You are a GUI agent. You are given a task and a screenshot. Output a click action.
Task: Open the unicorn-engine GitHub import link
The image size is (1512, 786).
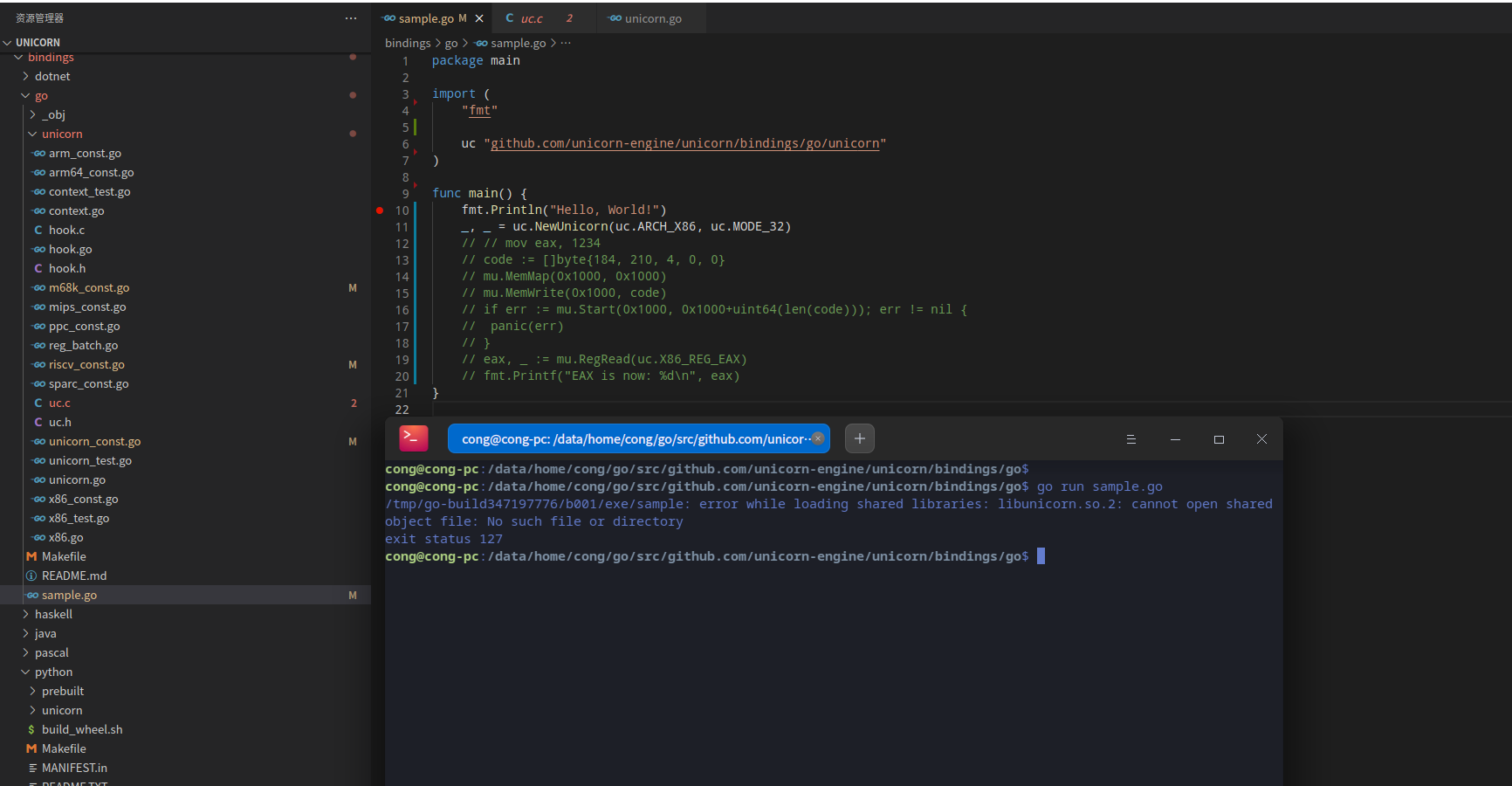[685, 143]
